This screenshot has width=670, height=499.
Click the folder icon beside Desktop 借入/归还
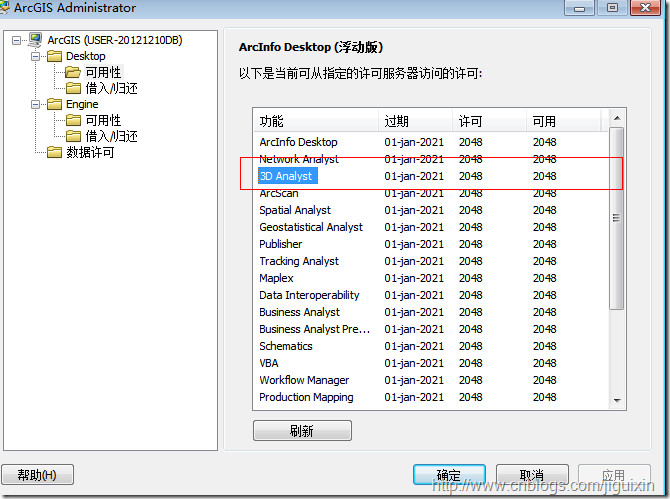73,88
